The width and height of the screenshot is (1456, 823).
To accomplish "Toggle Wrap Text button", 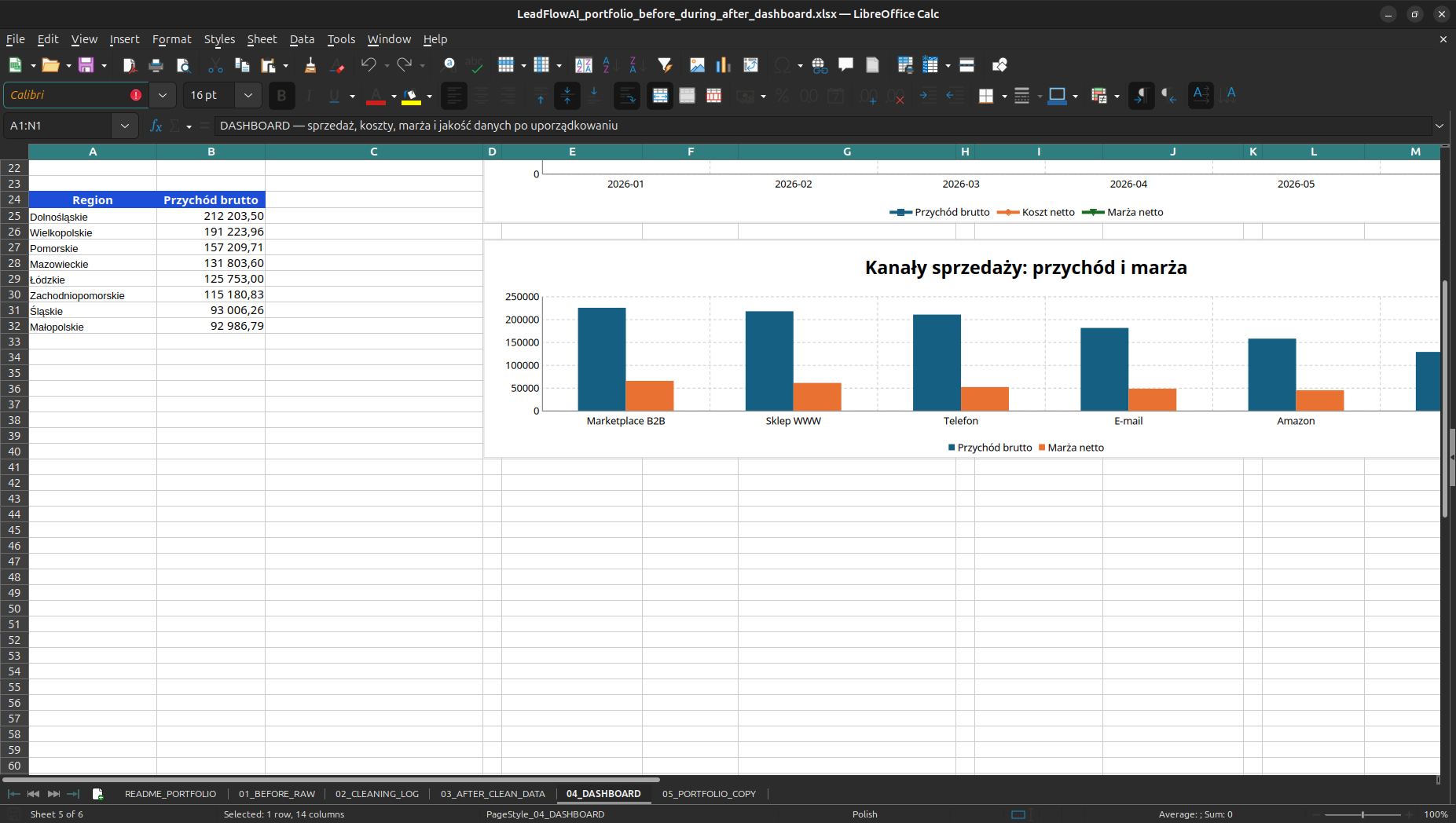I will (x=626, y=96).
